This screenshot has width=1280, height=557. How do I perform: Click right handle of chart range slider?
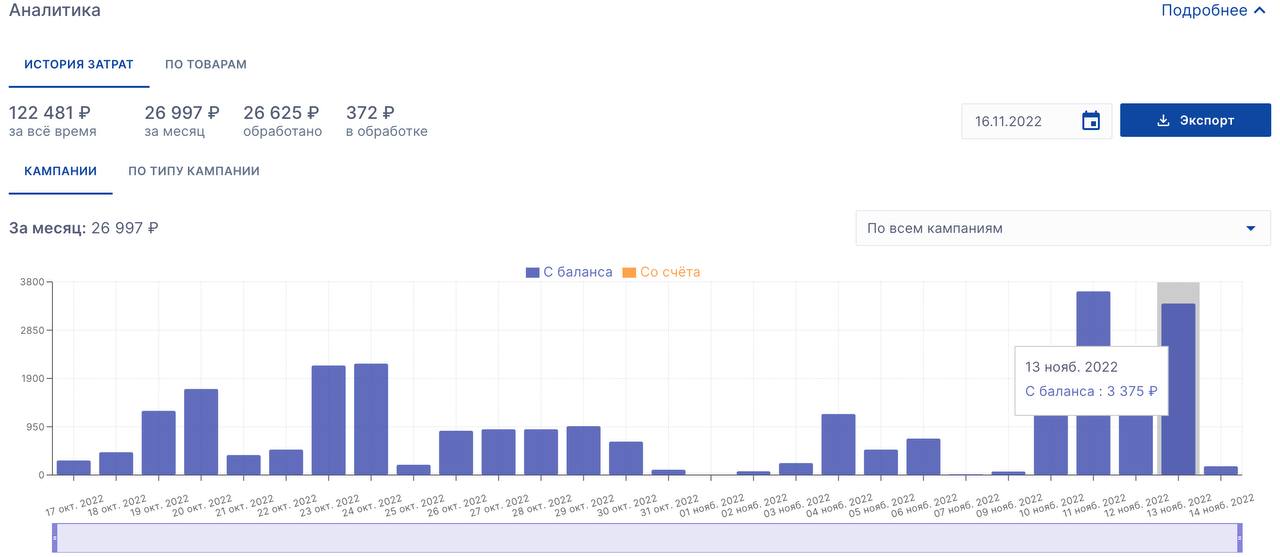[1240, 537]
